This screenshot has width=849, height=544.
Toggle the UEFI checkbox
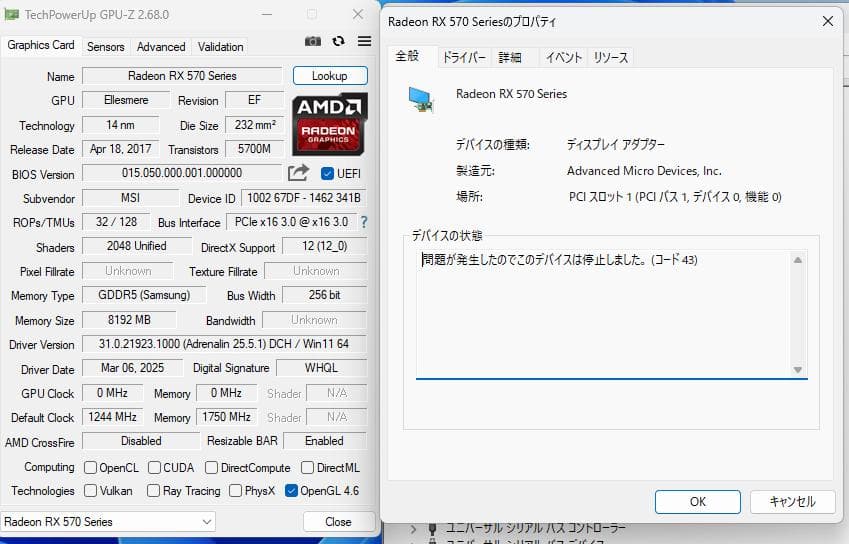327,173
